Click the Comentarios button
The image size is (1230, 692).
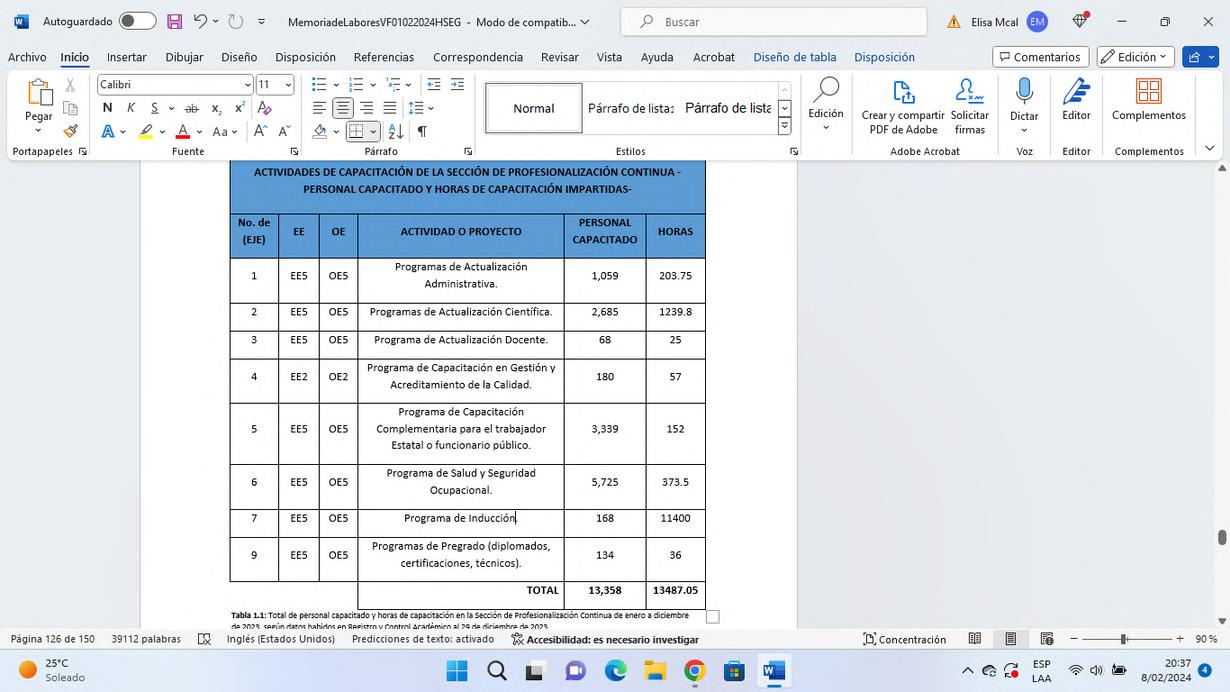point(1040,57)
